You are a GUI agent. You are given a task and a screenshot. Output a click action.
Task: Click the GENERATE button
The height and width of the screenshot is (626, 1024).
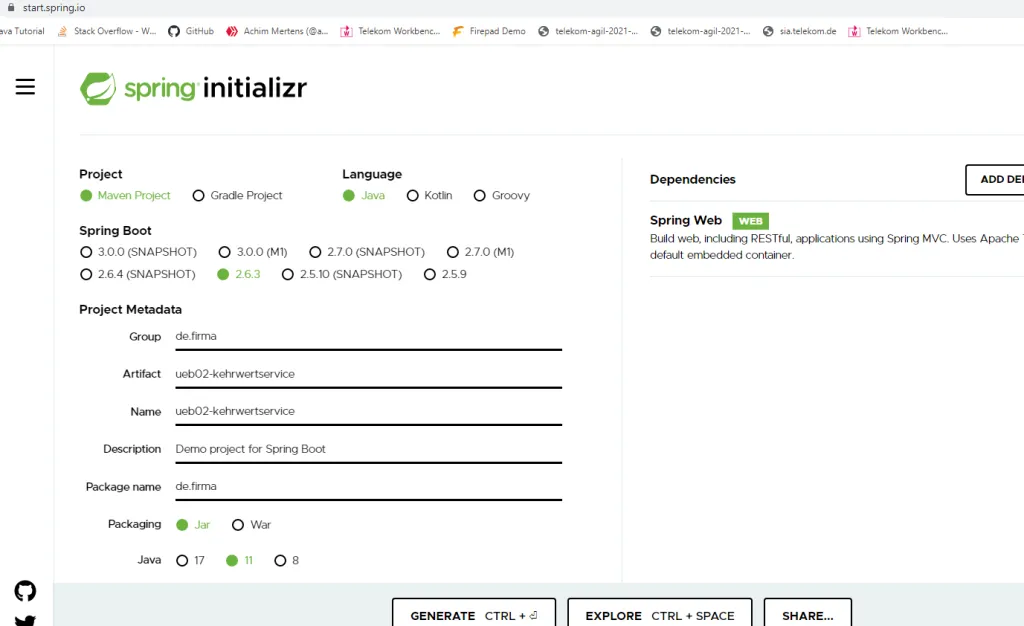(474, 614)
